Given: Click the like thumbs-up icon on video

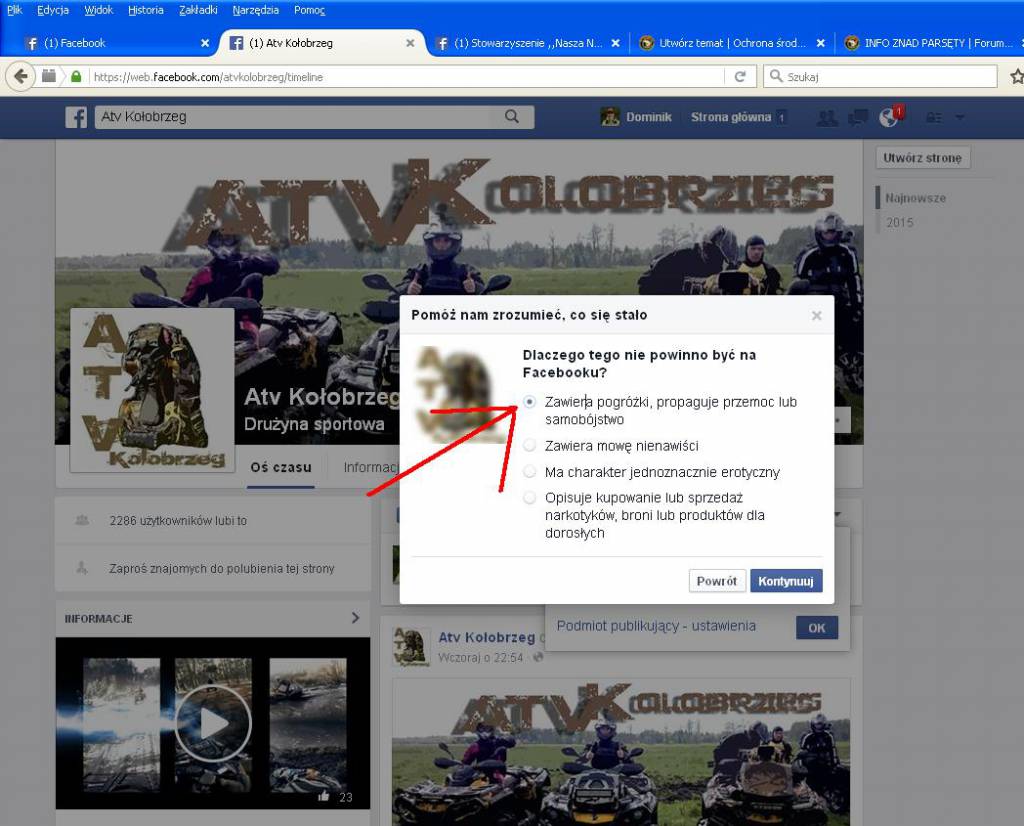Looking at the screenshot, I should pos(323,797).
